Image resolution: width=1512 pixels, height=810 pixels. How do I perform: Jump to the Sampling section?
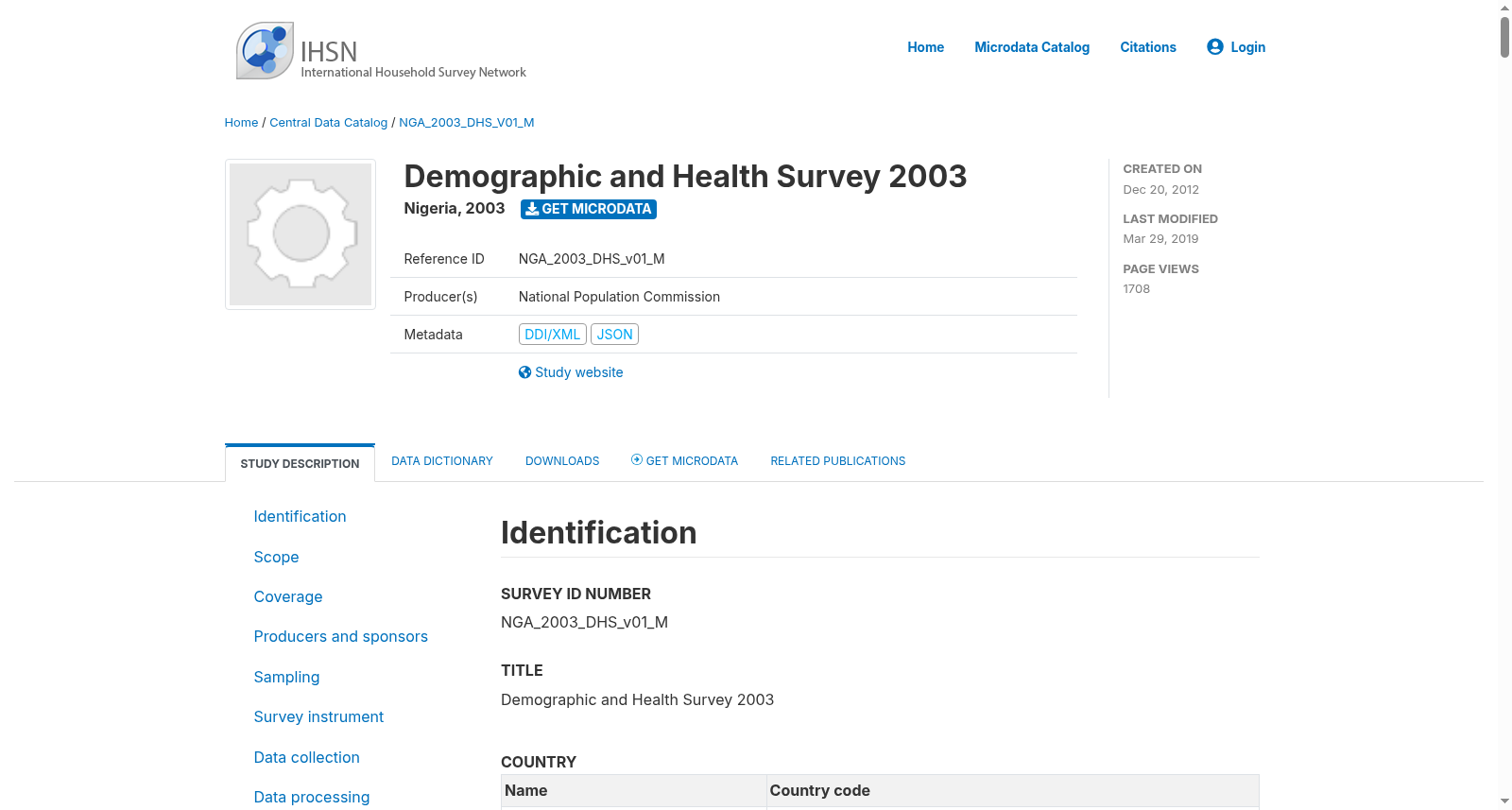click(x=286, y=678)
